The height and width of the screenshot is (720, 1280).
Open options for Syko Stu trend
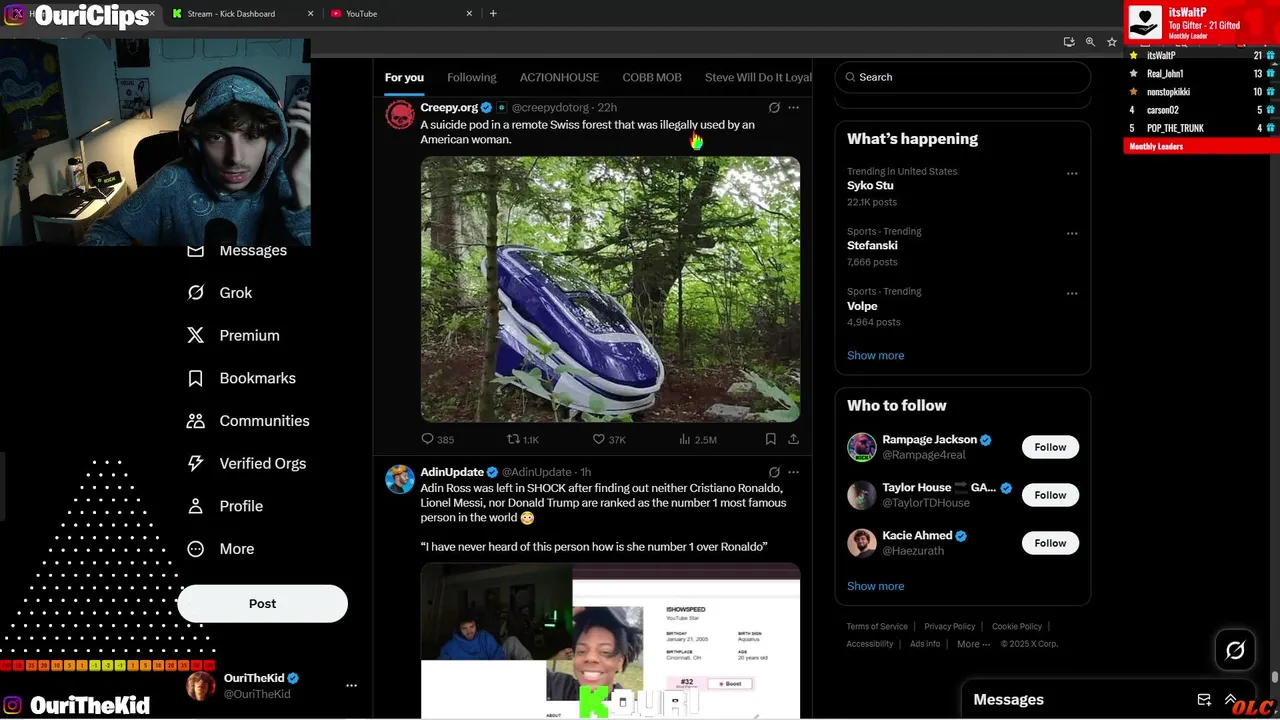[x=1072, y=173]
